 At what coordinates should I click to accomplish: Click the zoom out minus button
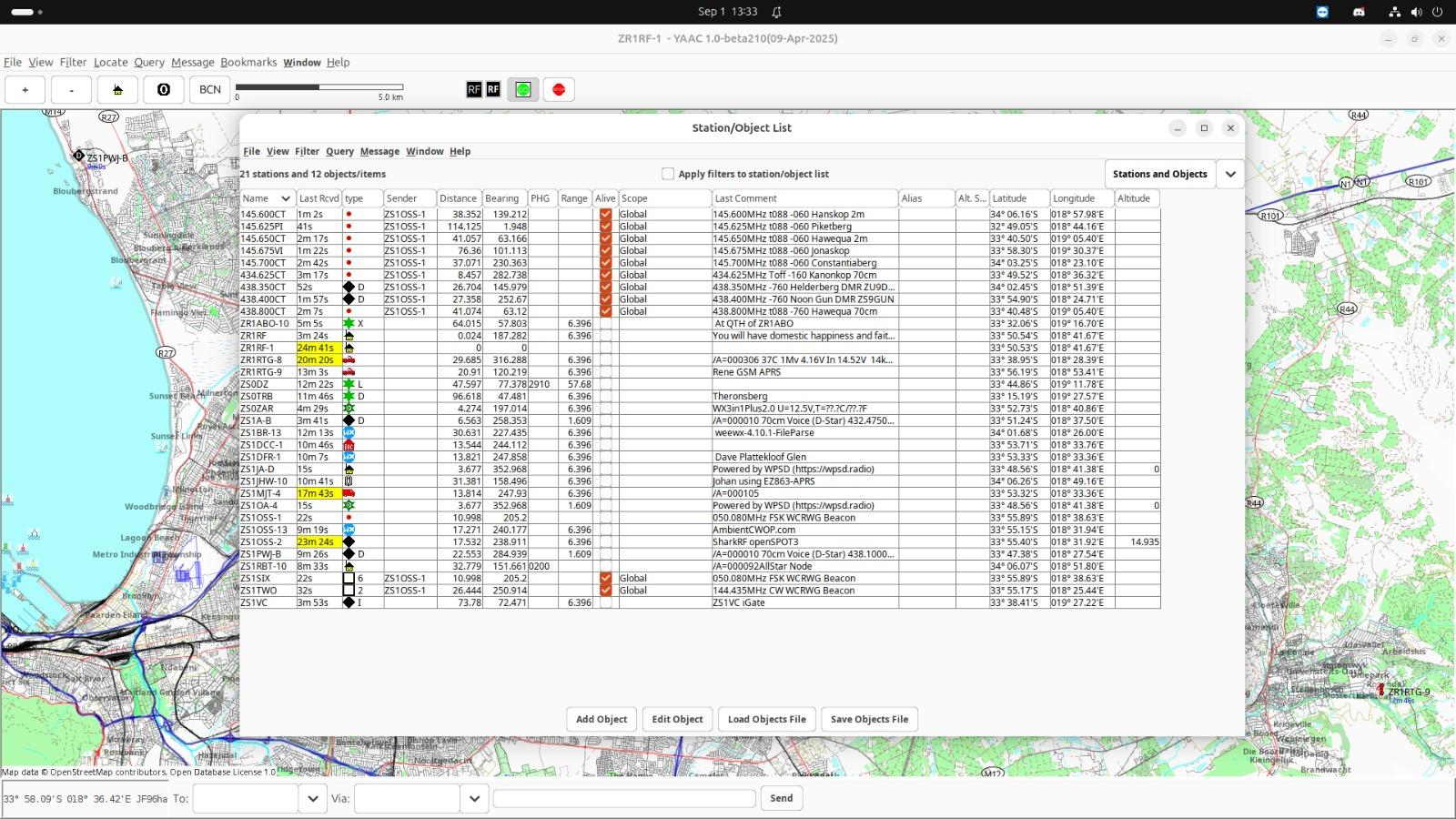tap(71, 89)
